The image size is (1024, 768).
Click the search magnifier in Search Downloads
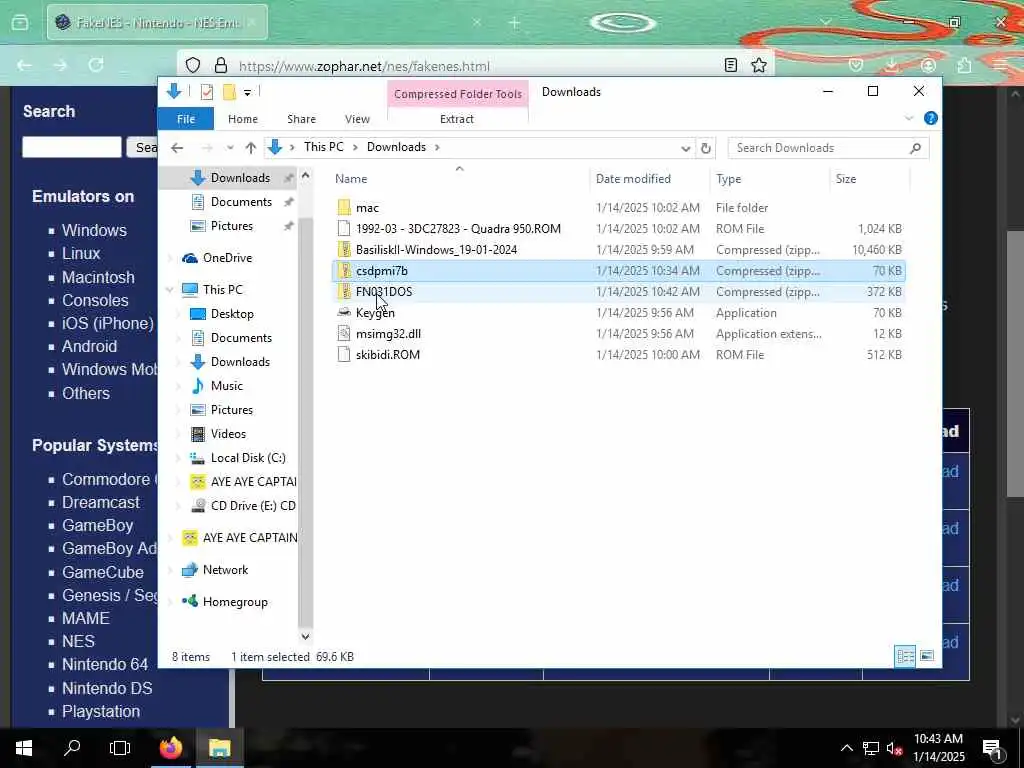click(916, 148)
